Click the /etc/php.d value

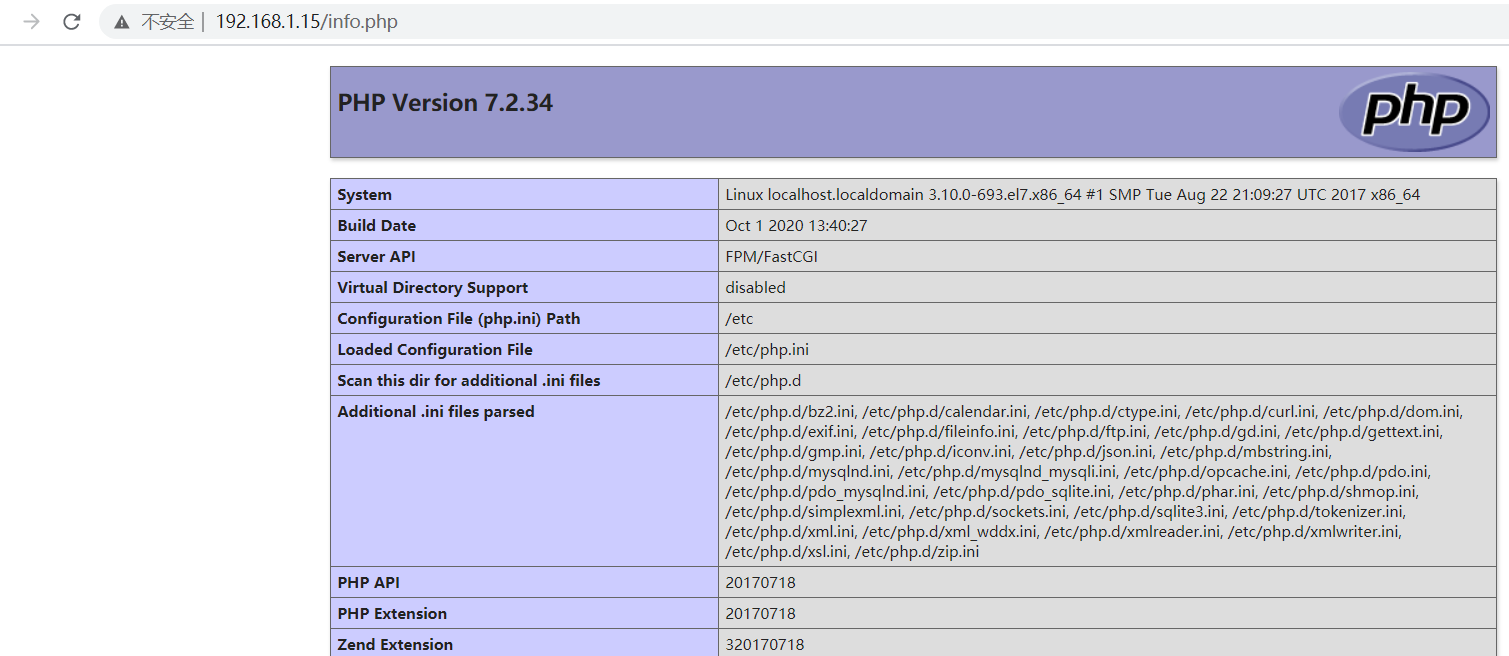pos(764,381)
